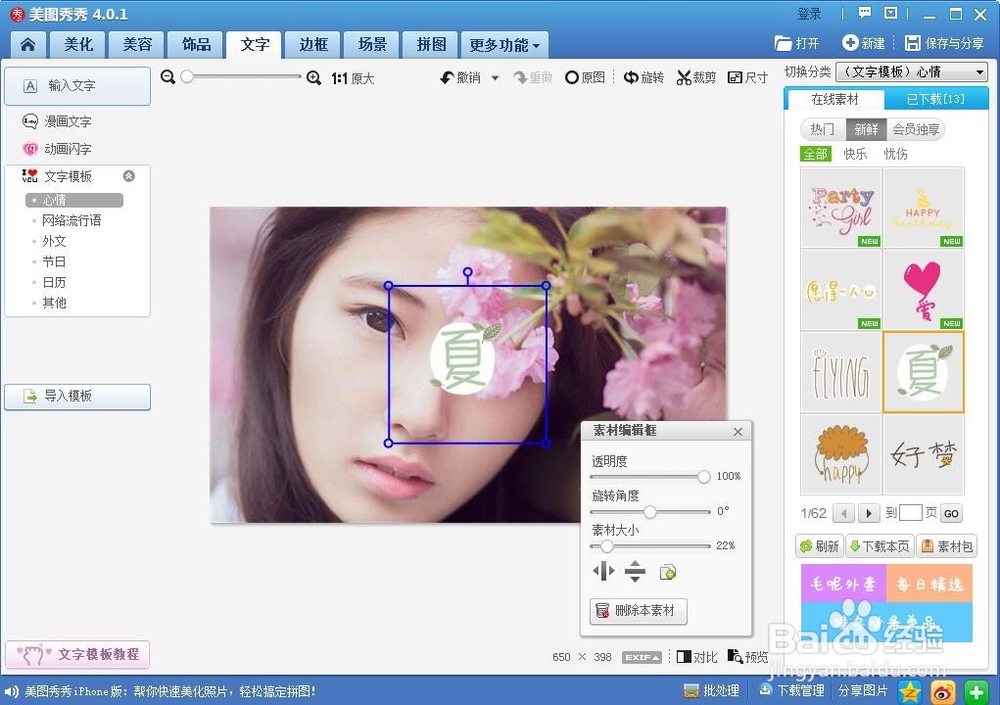This screenshot has width=1000, height=705.
Task: Click the 删除本素材 delete button
Action: (x=638, y=611)
